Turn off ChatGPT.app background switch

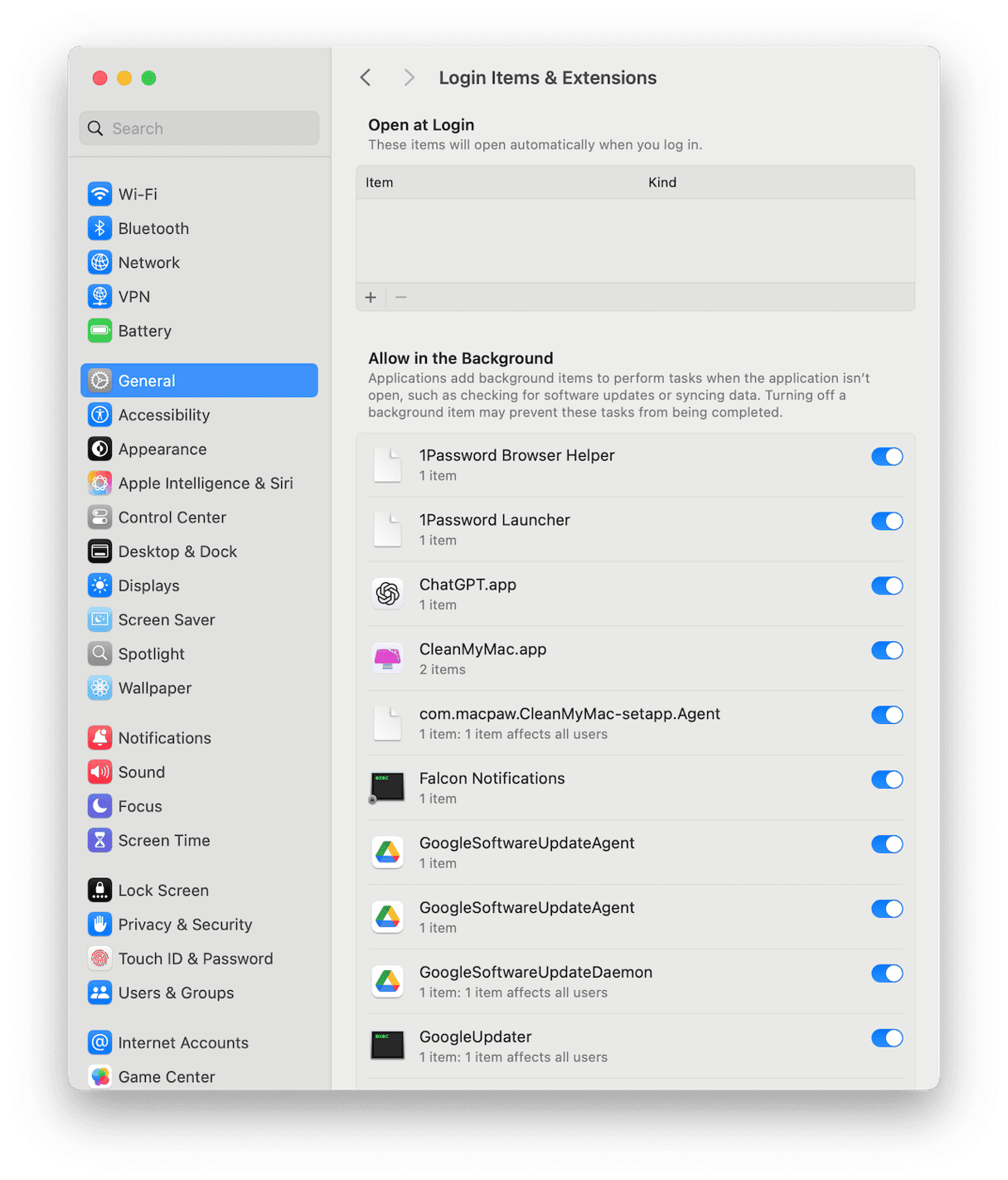click(887, 586)
